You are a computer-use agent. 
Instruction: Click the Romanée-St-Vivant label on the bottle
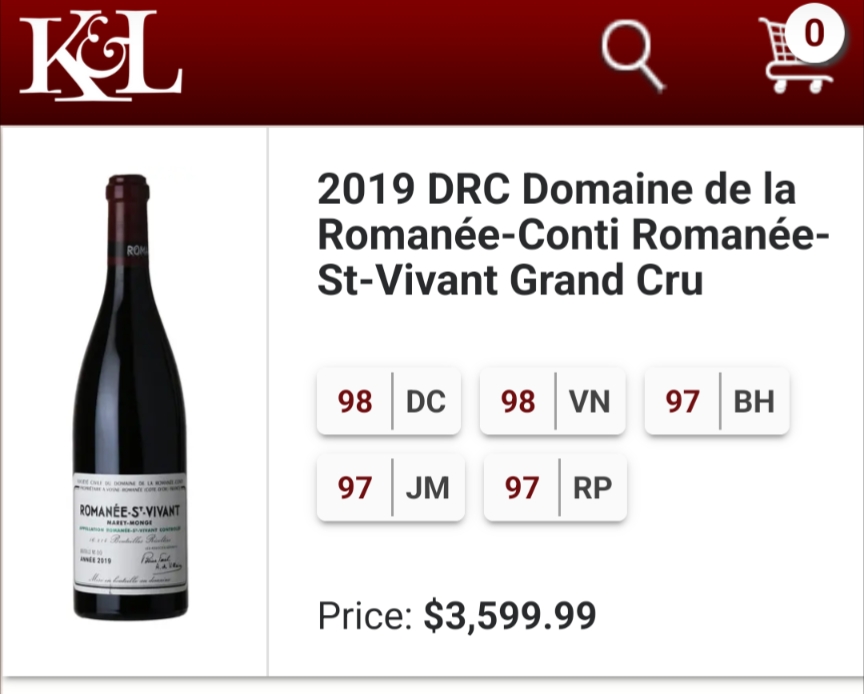click(129, 510)
